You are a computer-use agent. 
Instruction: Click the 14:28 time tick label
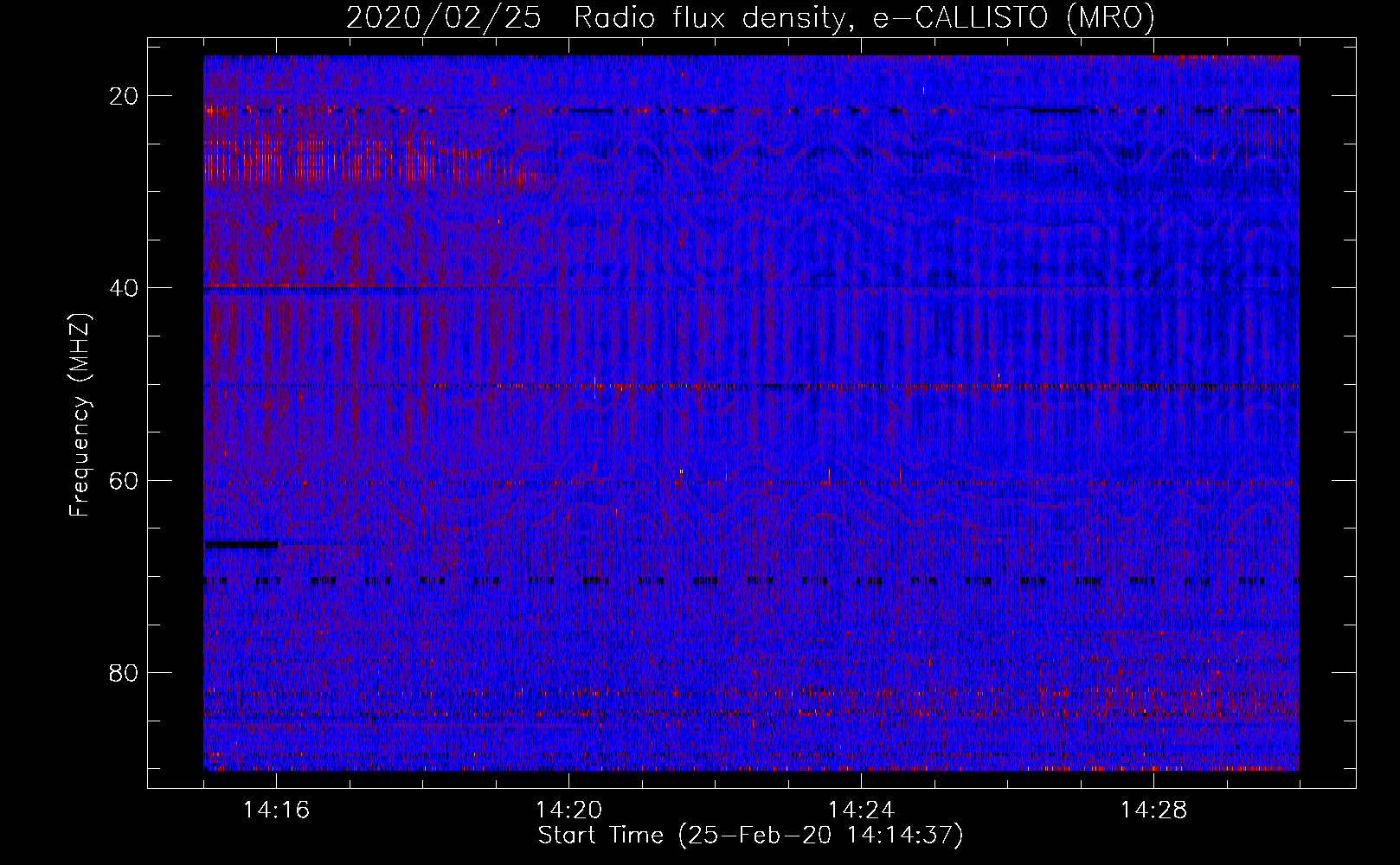[1153, 811]
